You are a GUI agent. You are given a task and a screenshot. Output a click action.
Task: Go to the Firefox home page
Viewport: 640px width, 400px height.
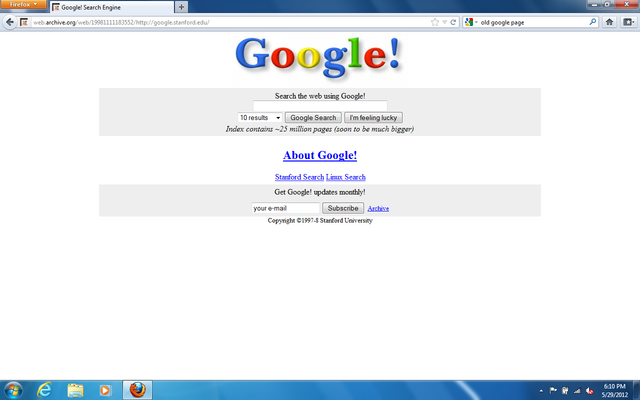[x=609, y=22]
